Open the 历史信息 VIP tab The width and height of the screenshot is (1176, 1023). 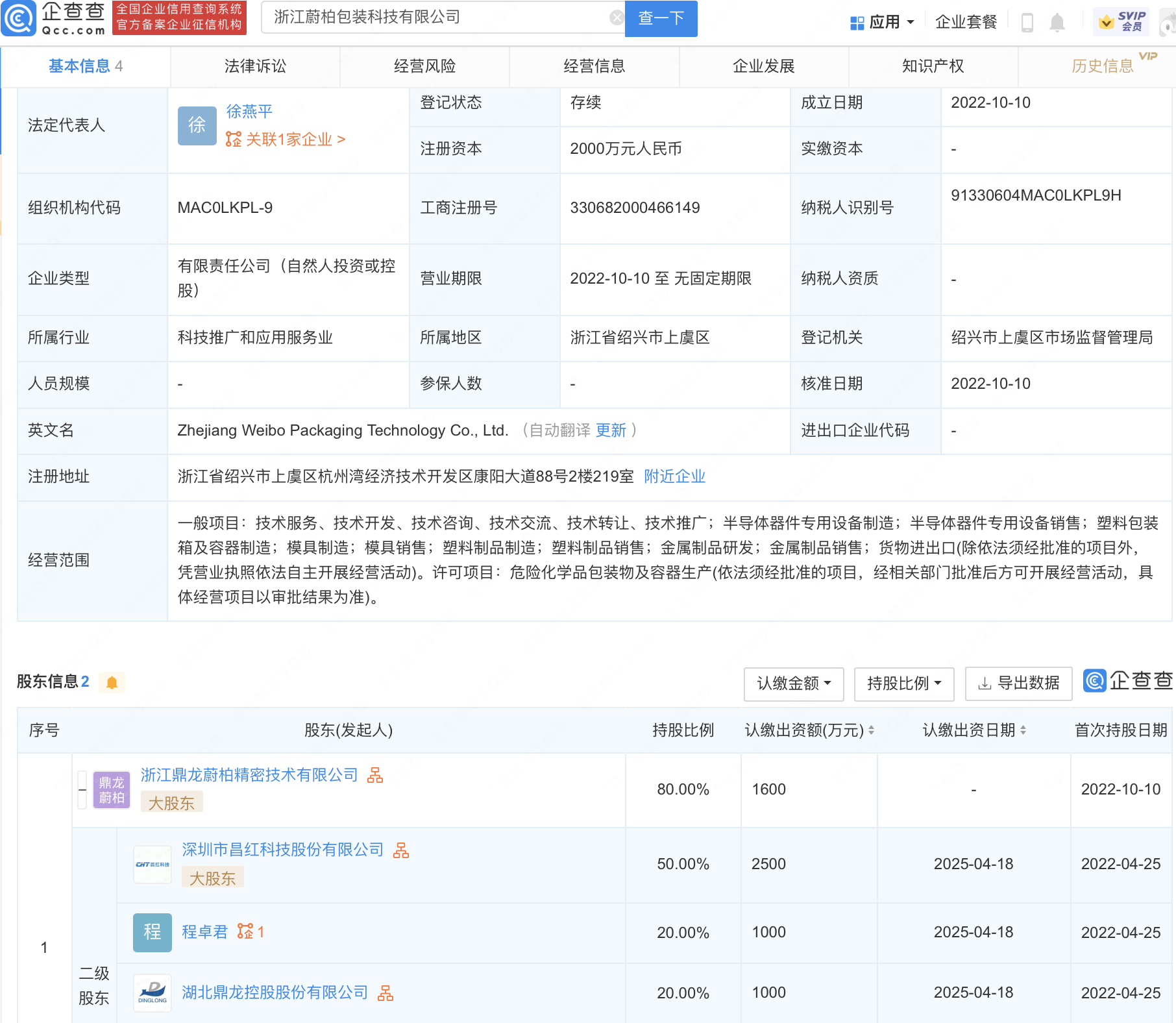coord(1102,66)
